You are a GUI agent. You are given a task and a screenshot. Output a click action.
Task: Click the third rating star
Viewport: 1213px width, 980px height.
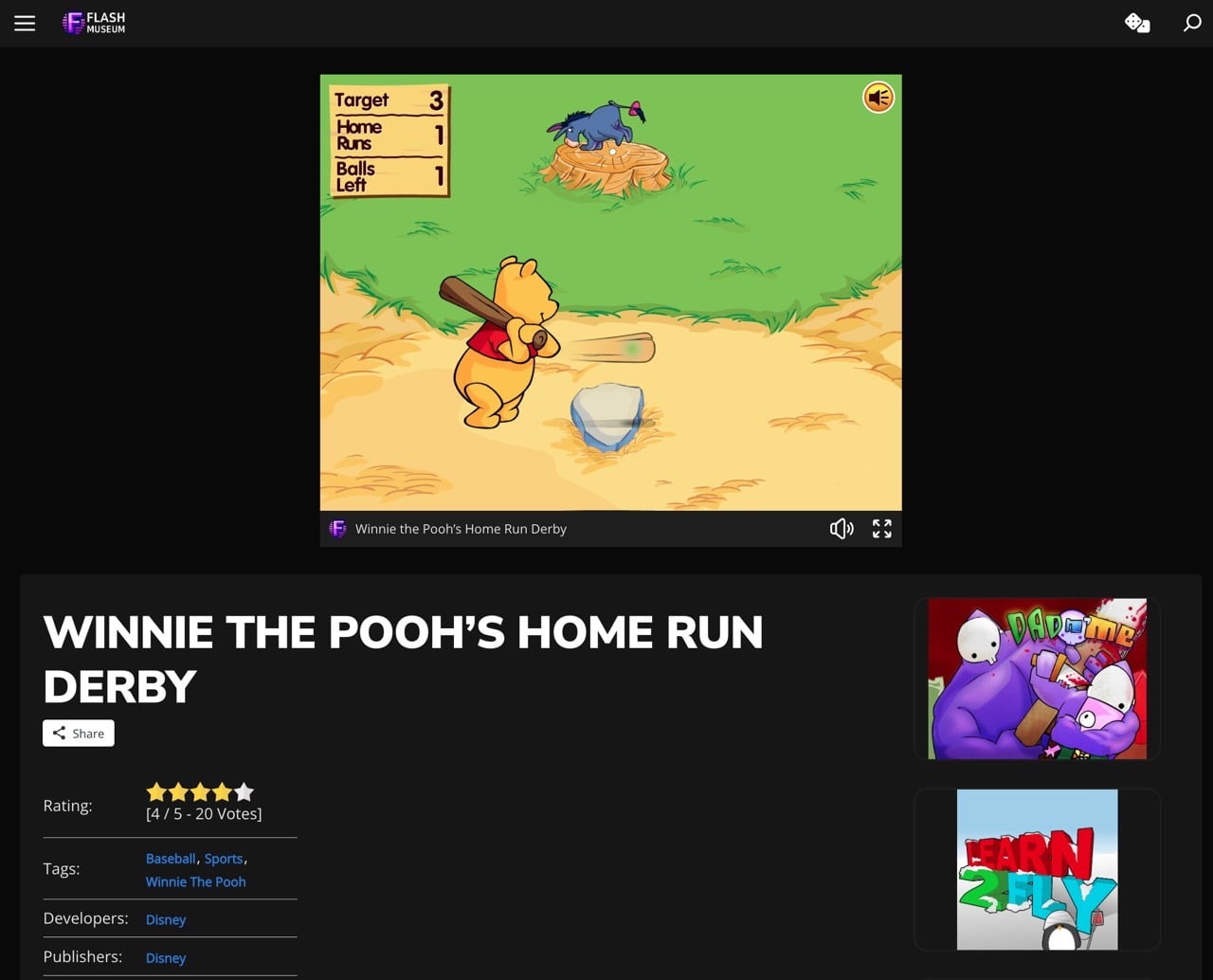(x=200, y=792)
